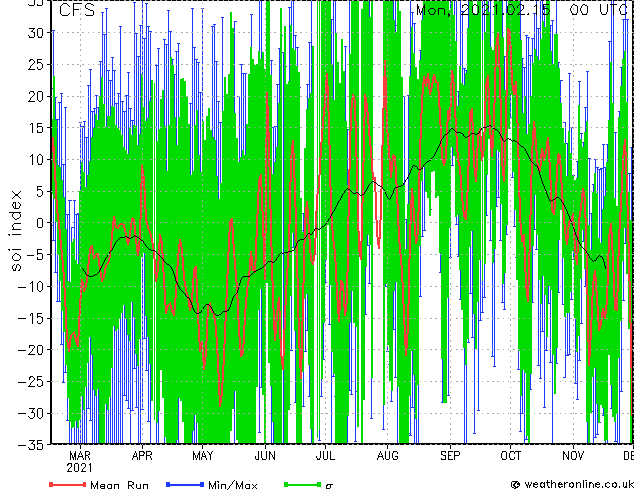The width and height of the screenshot is (634, 490).
Task: Click the 0 value on y-axis
Action: pyautogui.click(x=40, y=223)
